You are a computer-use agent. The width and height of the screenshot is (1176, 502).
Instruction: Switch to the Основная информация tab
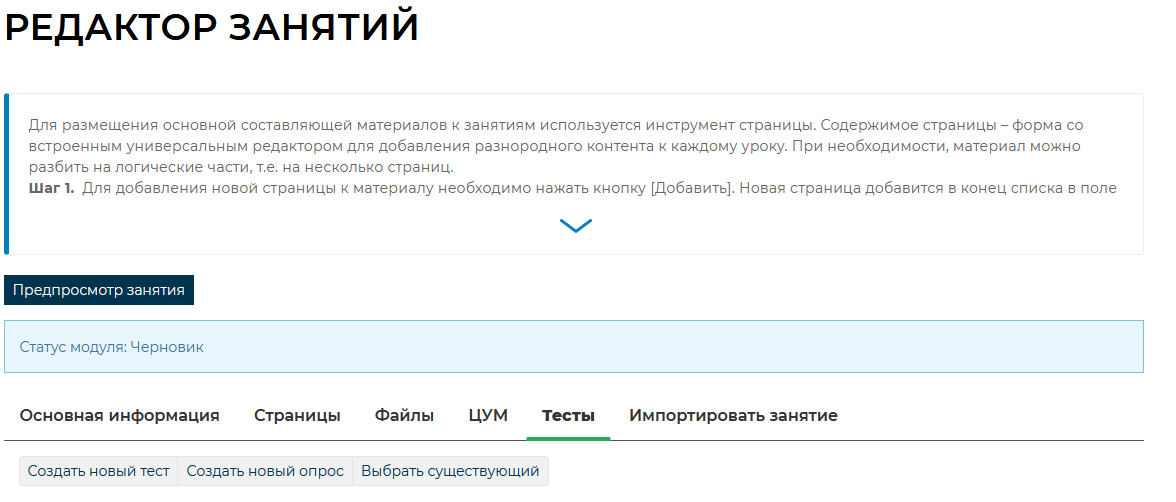tap(120, 415)
